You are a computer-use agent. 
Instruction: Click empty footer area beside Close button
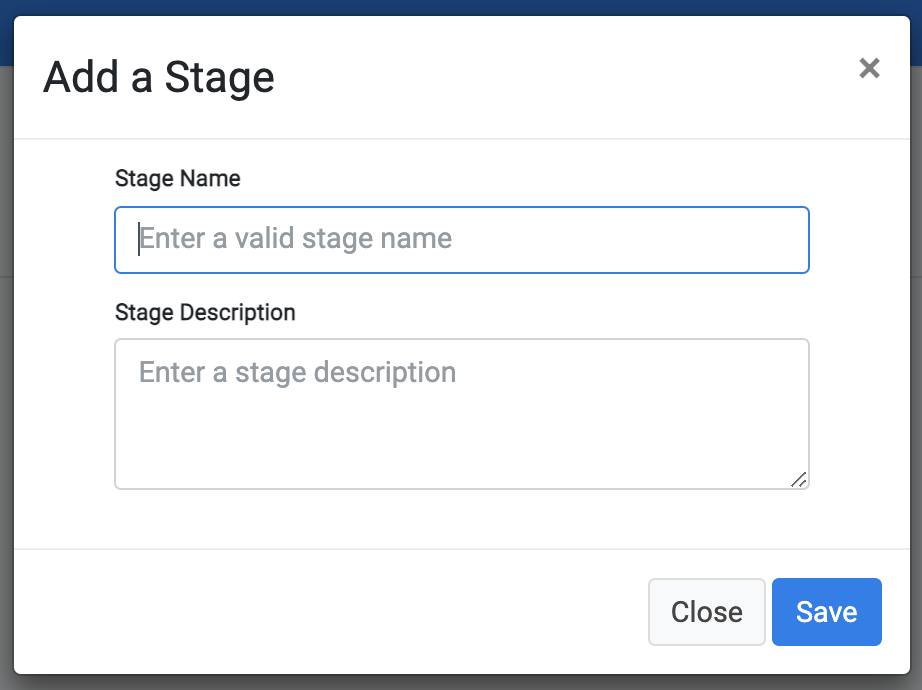pyautogui.click(x=329, y=612)
